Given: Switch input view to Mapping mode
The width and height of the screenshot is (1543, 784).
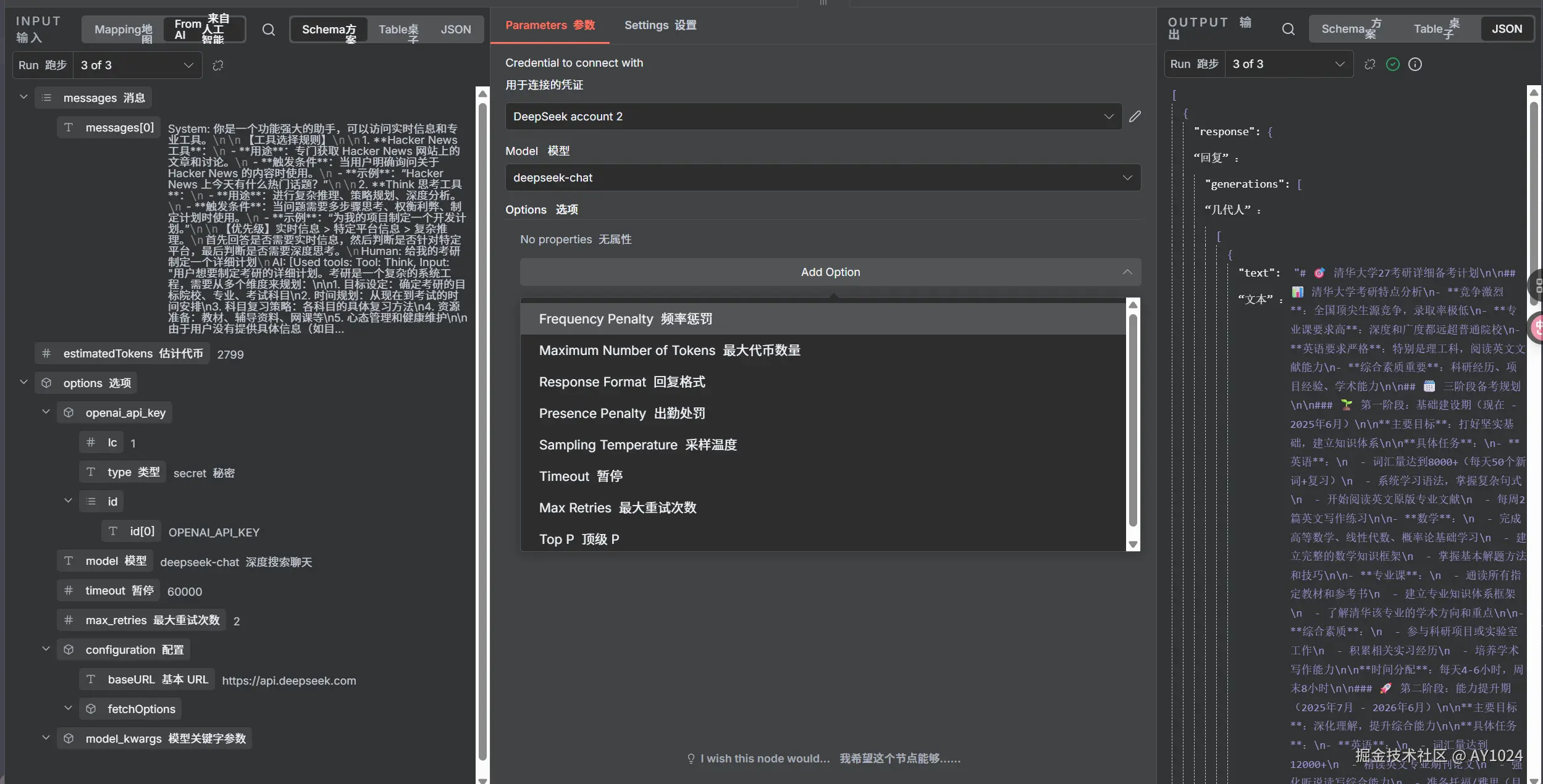Looking at the screenshot, I should pyautogui.click(x=122, y=30).
